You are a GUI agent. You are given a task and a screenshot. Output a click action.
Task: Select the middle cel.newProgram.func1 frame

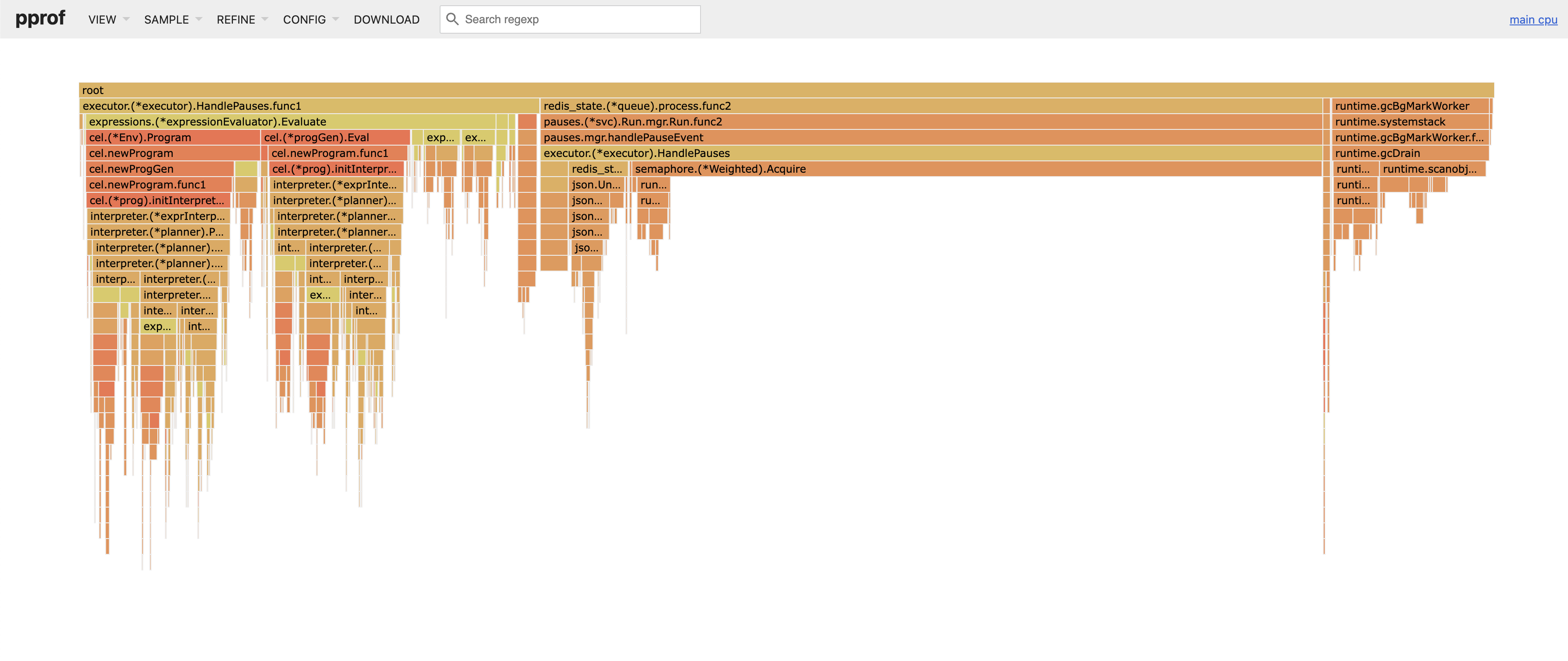click(337, 153)
